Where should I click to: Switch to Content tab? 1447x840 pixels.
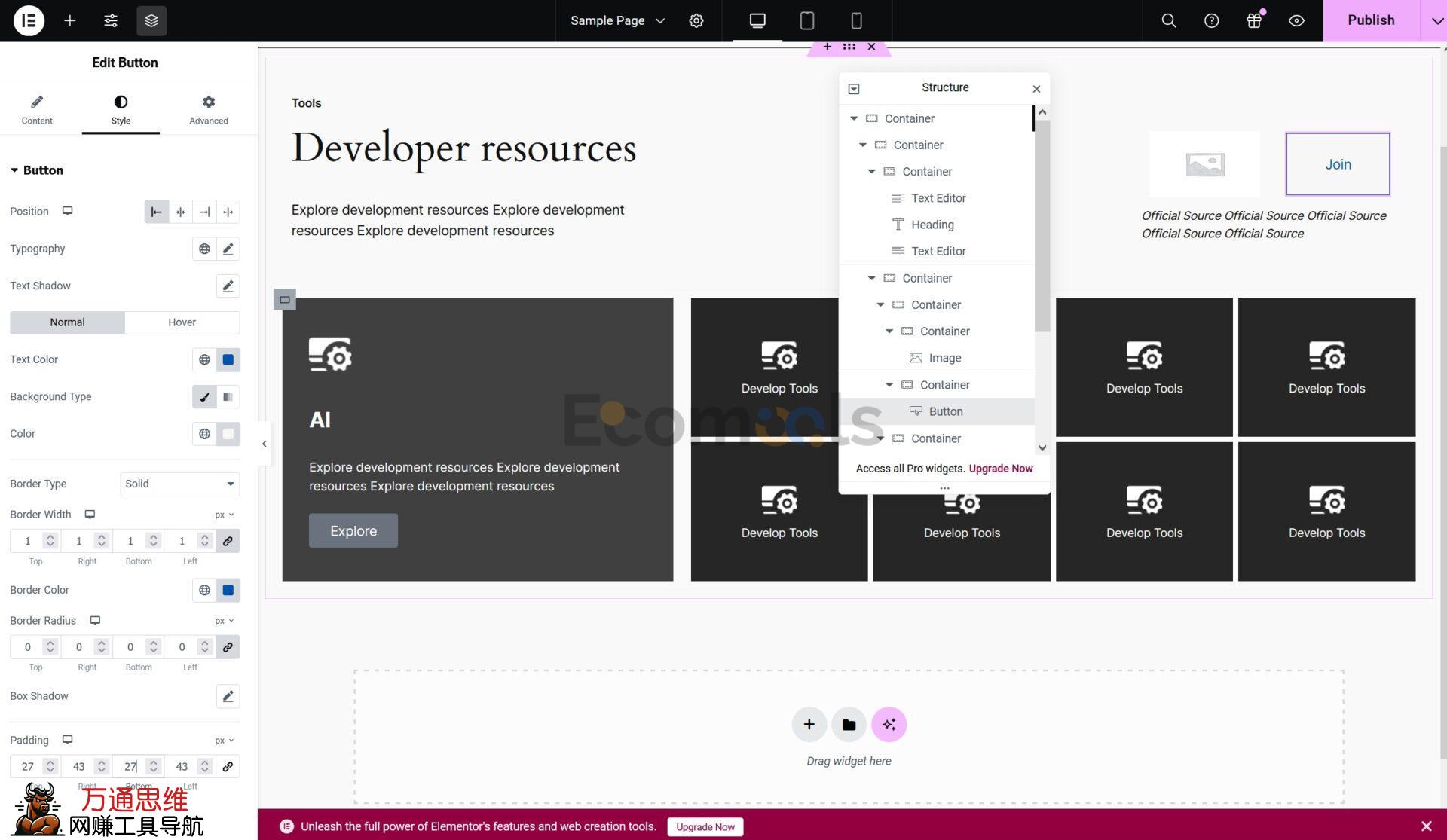[x=37, y=109]
